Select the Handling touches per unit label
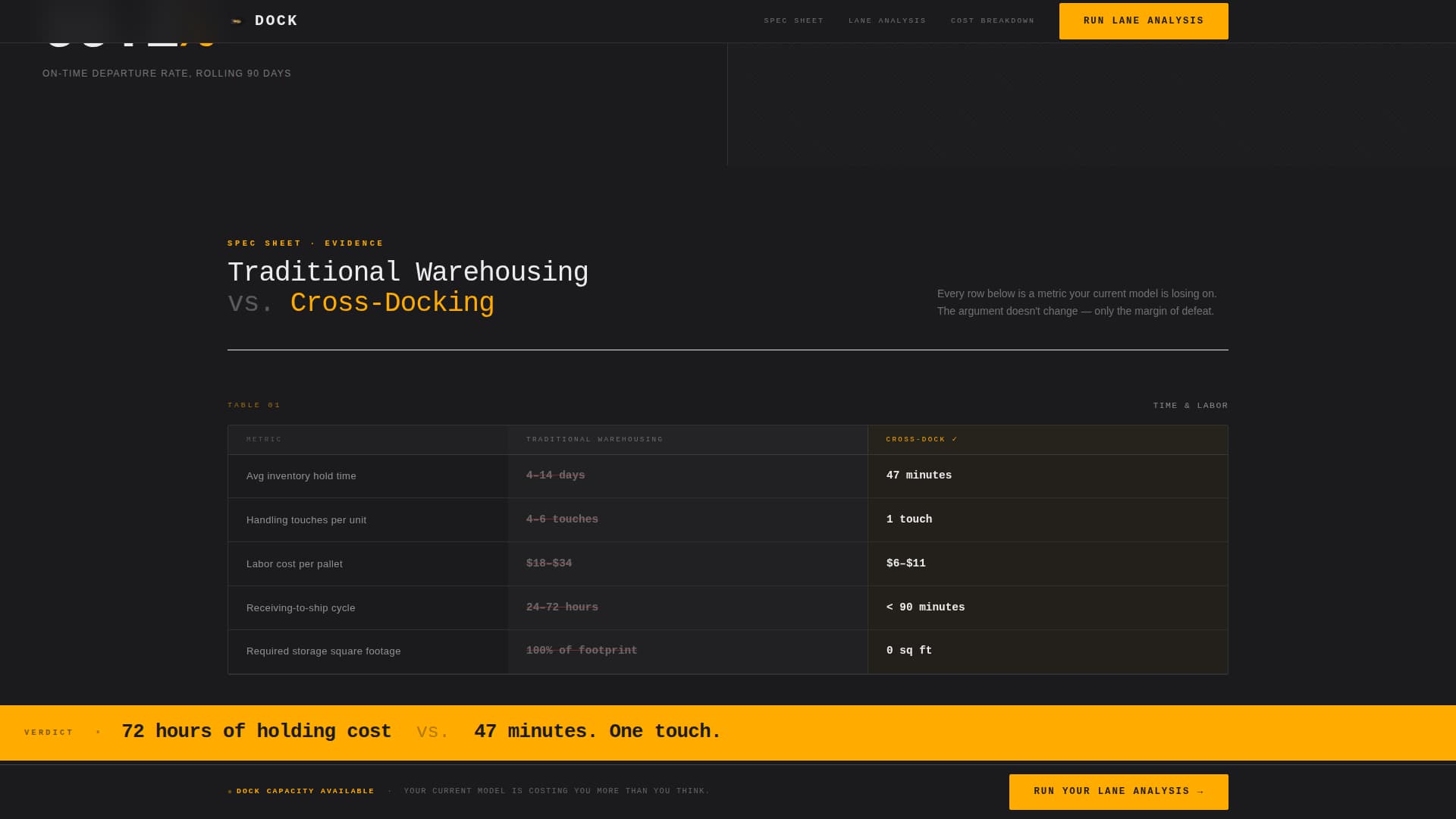1456x819 pixels. [x=306, y=520]
